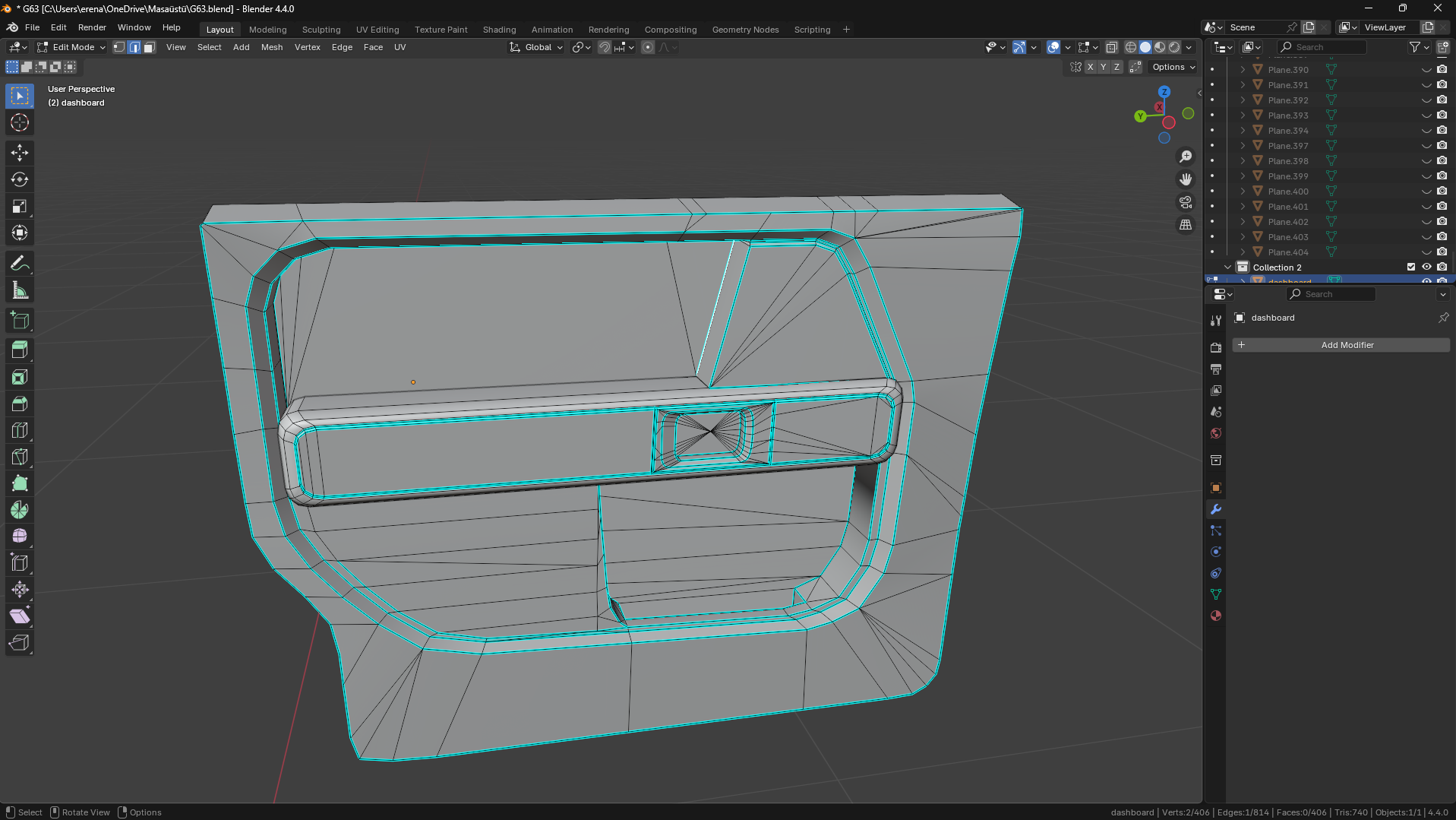This screenshot has width=1456, height=820.
Task: Select the Move tool in the toolbar
Action: pyautogui.click(x=20, y=153)
